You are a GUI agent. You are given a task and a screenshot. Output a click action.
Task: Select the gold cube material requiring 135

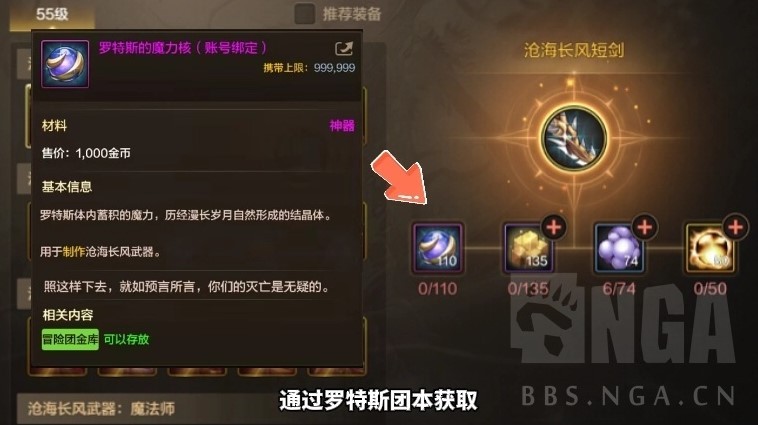click(x=528, y=247)
